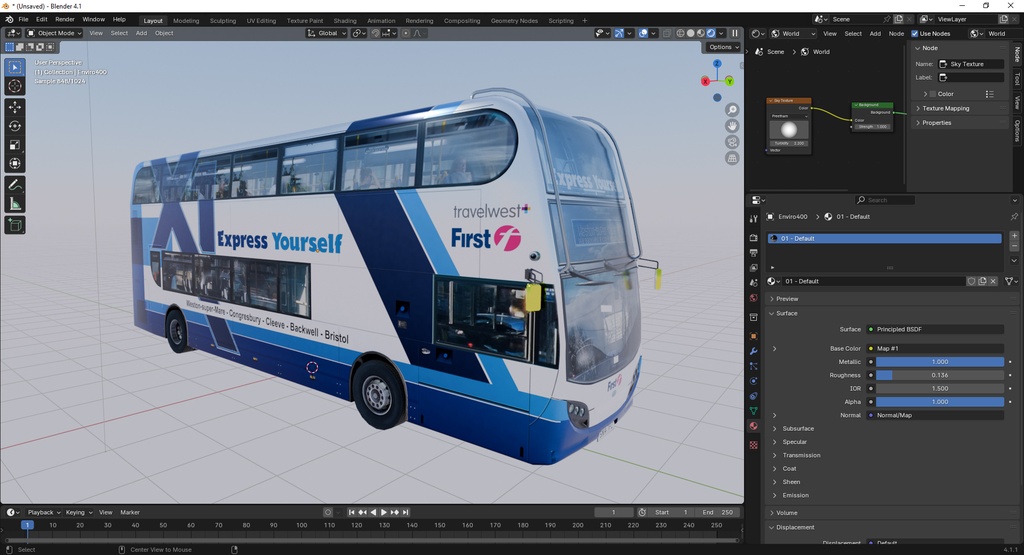Open the Modifiers wrench properties tab
Screen dimensions: 1024x555
tap(753, 351)
